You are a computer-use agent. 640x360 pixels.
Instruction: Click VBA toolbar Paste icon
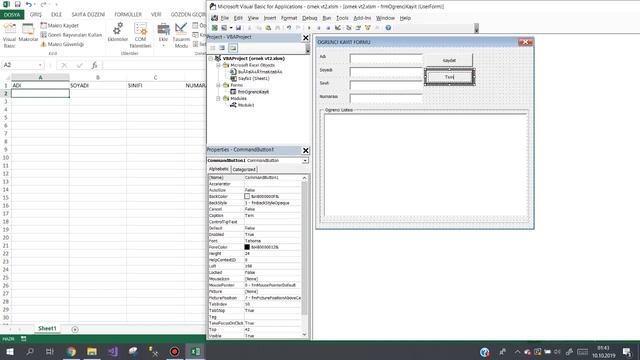click(x=268, y=28)
